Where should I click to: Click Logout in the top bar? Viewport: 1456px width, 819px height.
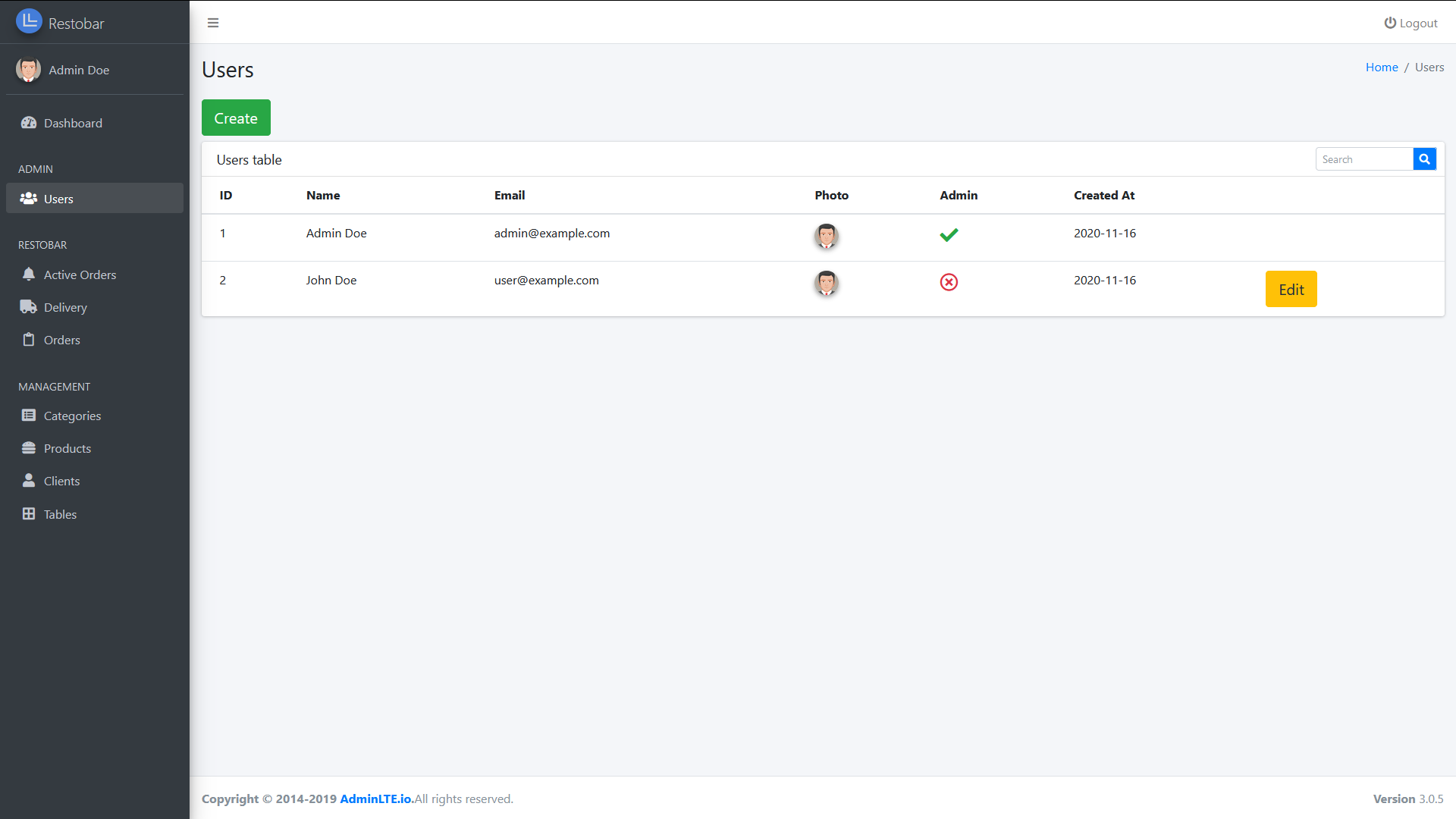[x=1410, y=23]
